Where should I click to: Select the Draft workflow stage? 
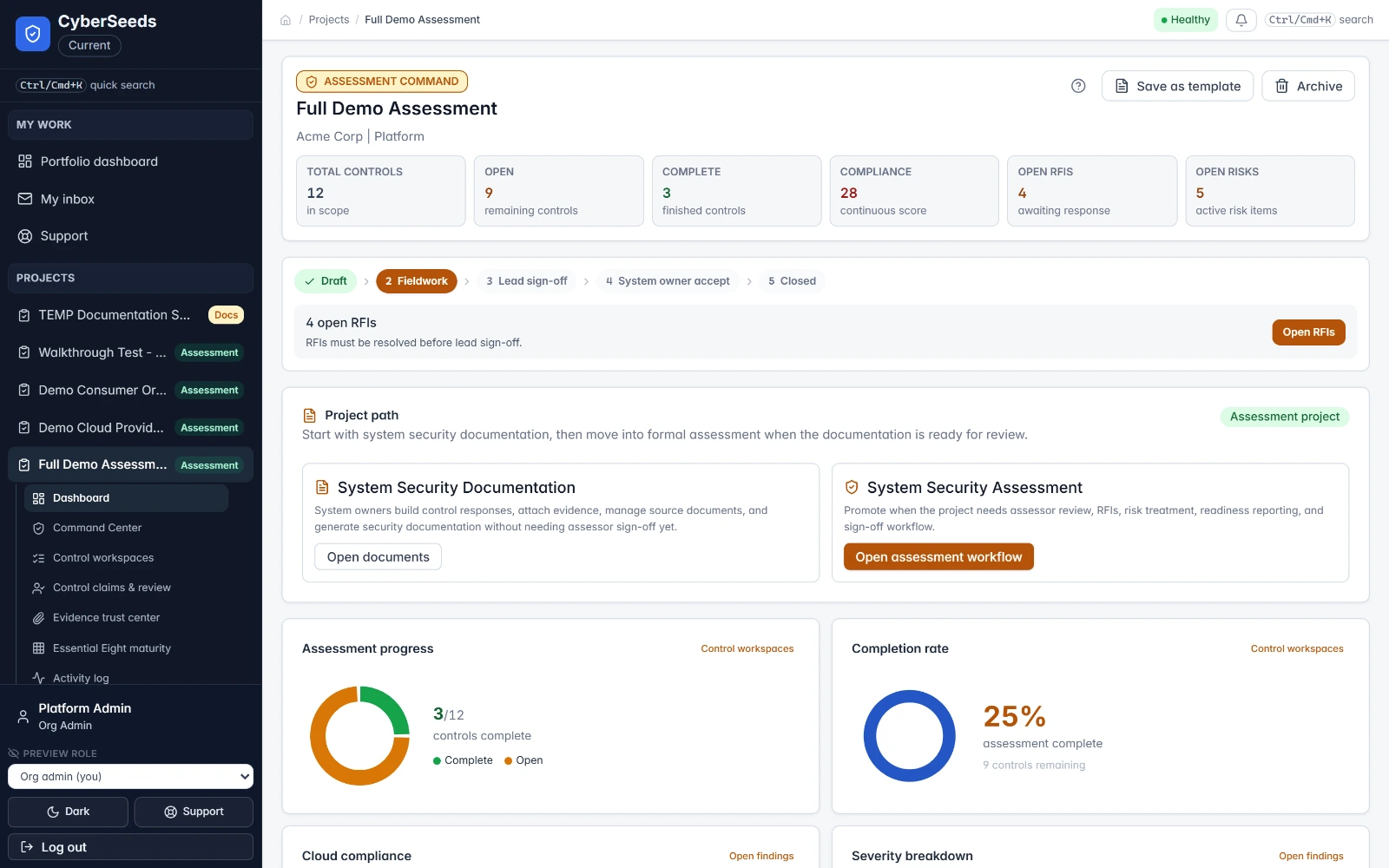(326, 281)
